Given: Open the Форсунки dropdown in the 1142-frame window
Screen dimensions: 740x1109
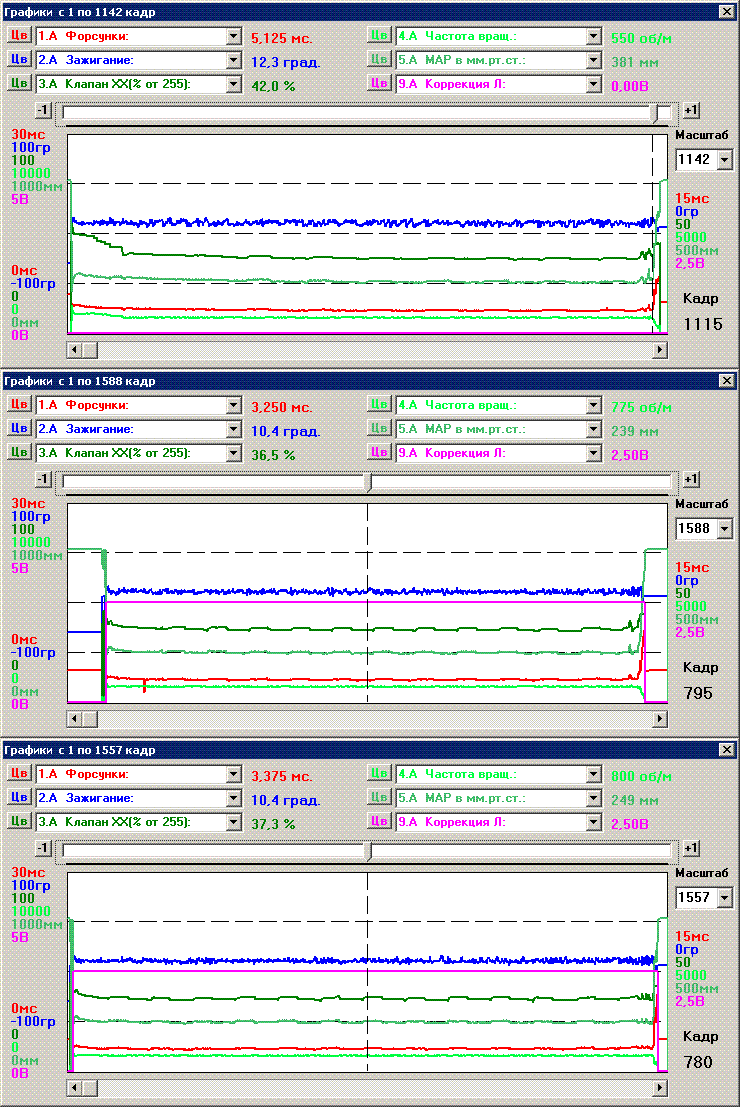Looking at the screenshot, I should (234, 36).
